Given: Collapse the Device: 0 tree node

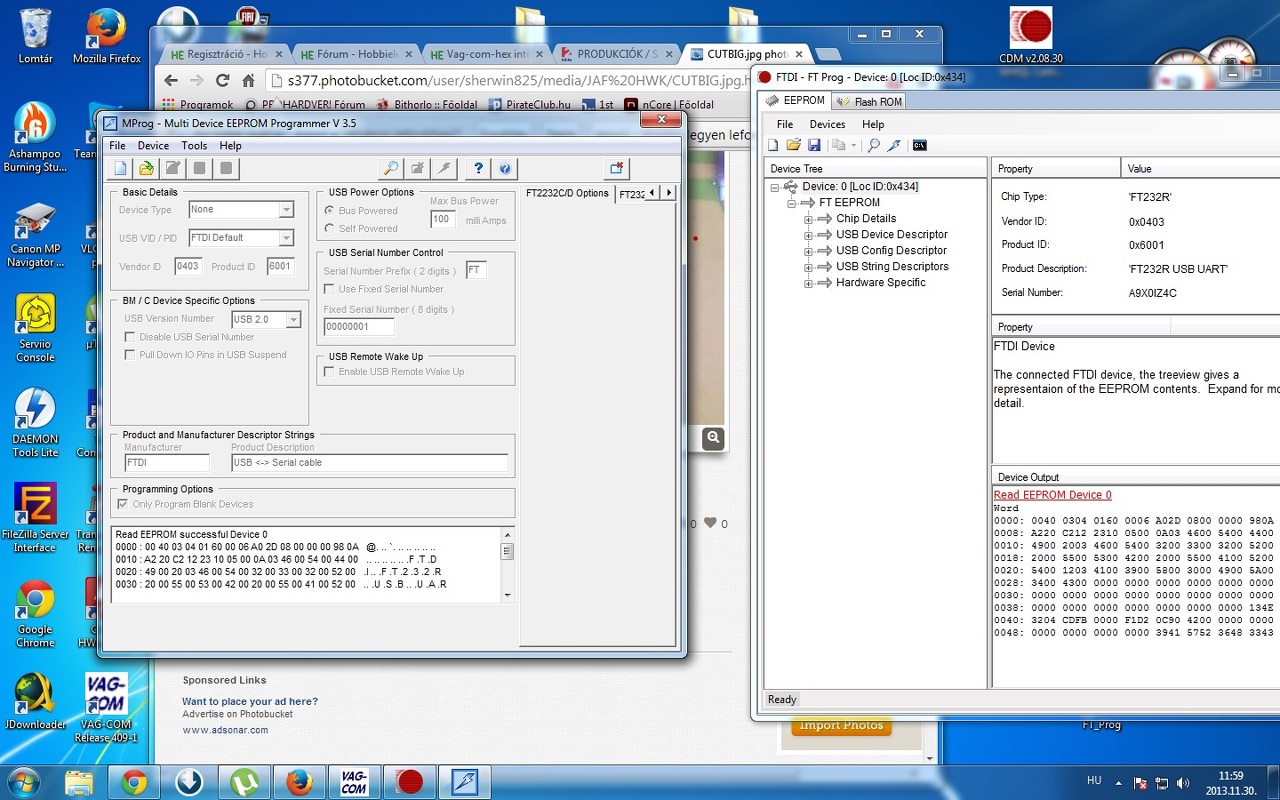Looking at the screenshot, I should 775,187.
